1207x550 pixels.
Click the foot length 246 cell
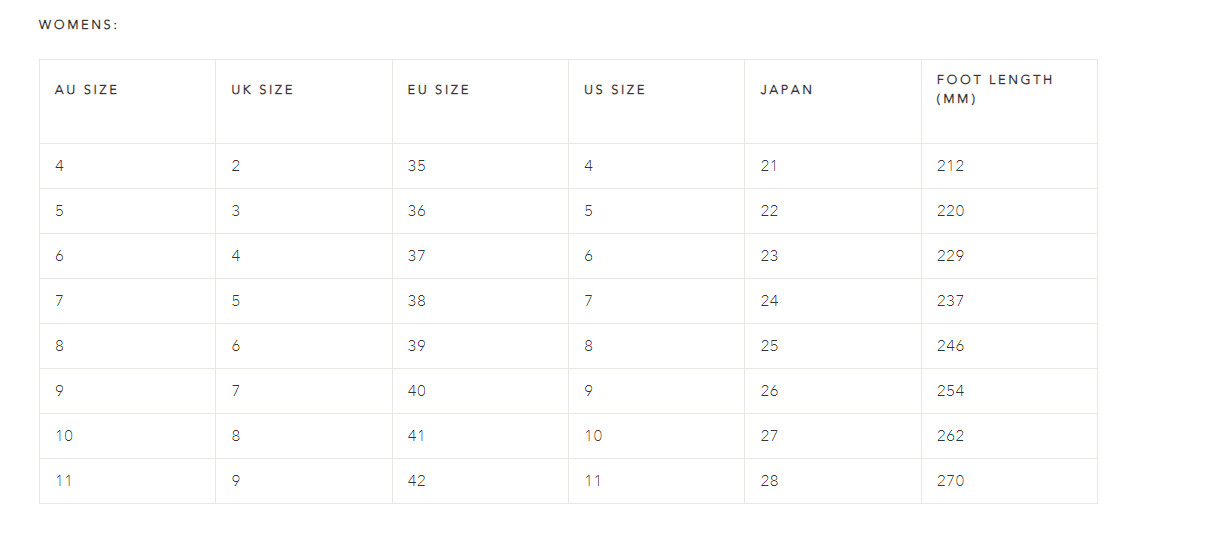(x=1009, y=346)
